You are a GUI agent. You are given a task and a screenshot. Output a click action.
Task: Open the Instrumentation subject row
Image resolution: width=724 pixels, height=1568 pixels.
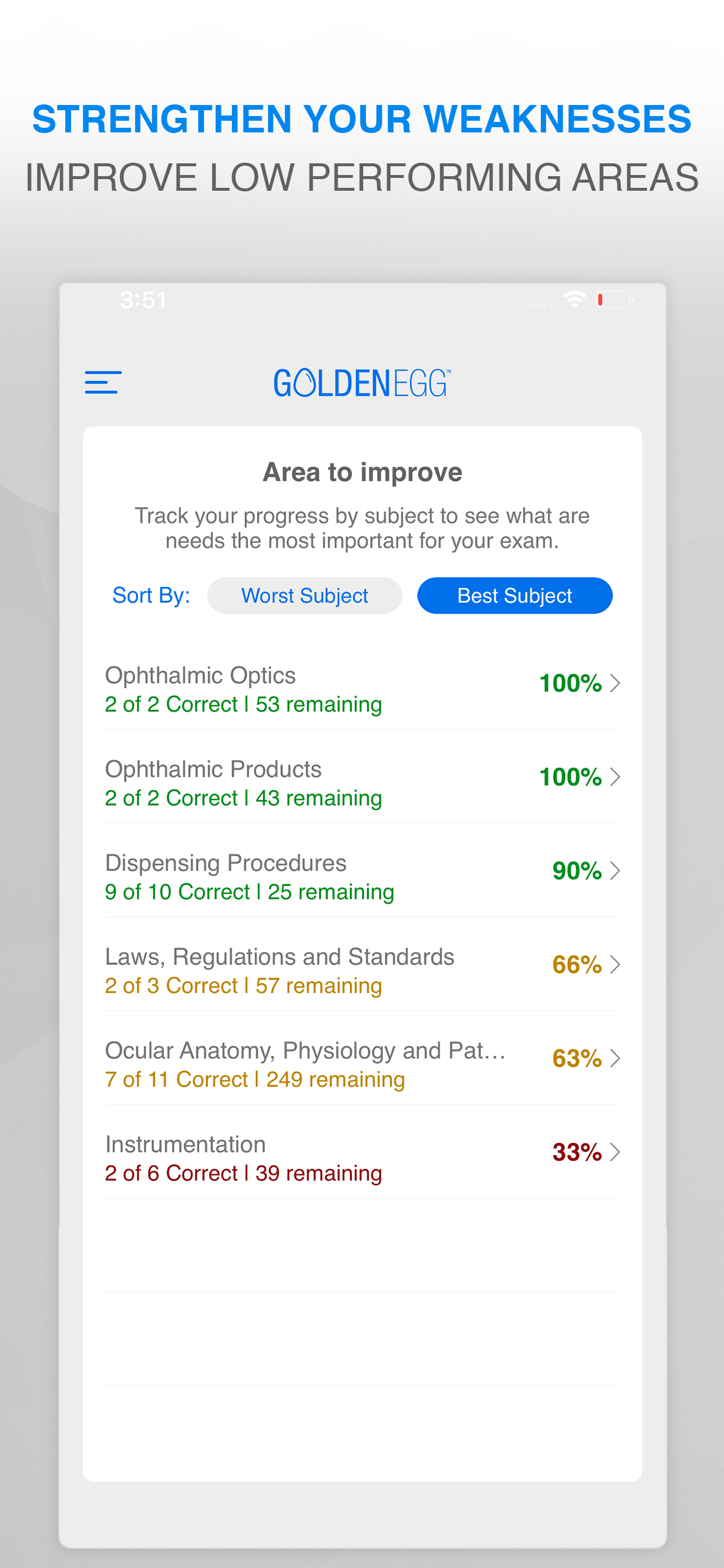coord(363,1152)
